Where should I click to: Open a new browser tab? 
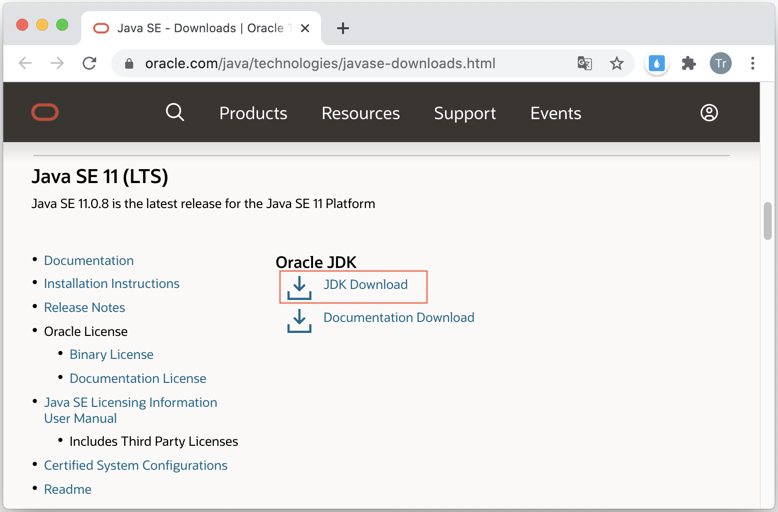point(343,28)
